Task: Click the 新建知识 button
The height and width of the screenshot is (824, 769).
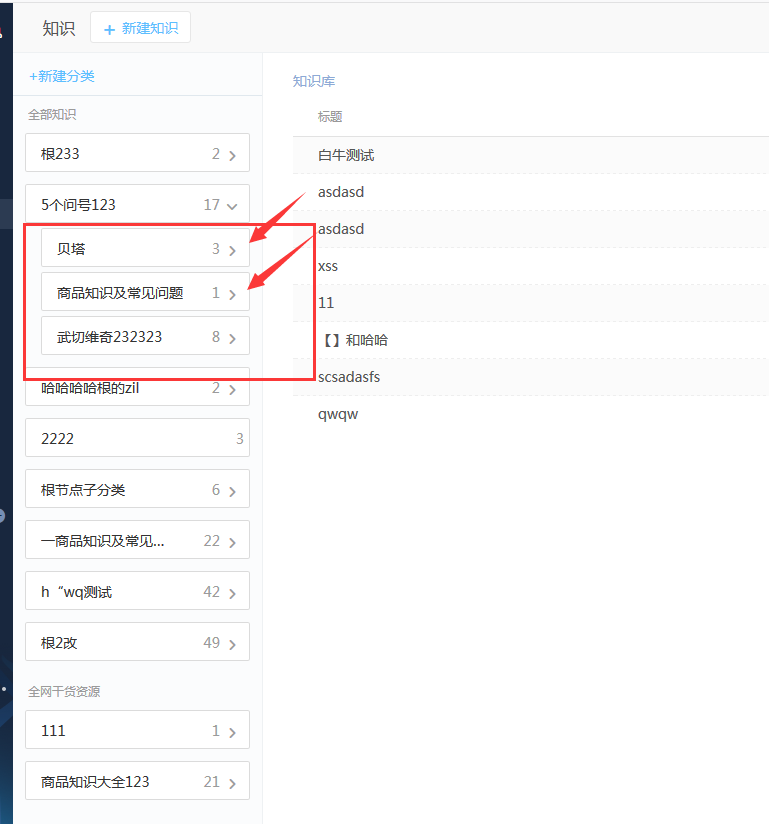Action: coord(140,28)
